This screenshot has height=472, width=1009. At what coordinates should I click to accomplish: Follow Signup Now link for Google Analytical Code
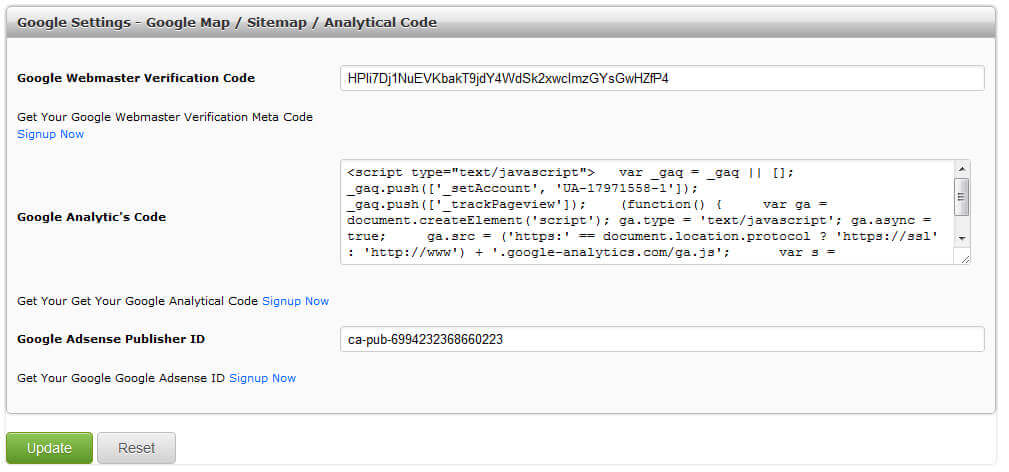point(295,301)
